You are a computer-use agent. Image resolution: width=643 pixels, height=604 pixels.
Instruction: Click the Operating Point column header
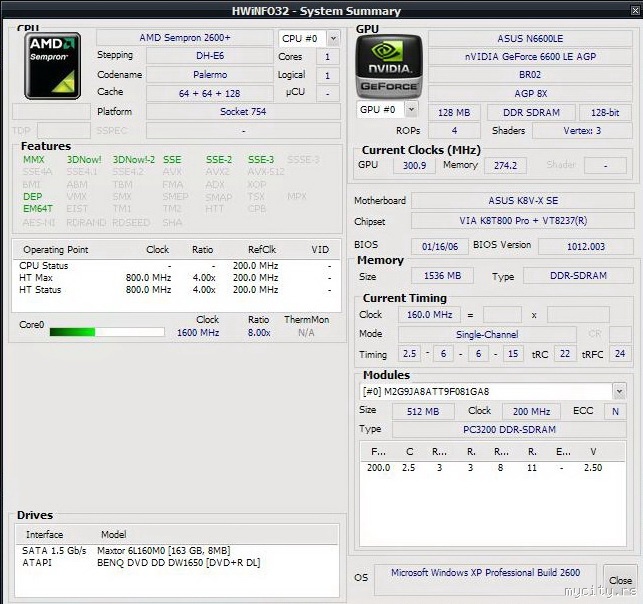[x=56, y=250]
